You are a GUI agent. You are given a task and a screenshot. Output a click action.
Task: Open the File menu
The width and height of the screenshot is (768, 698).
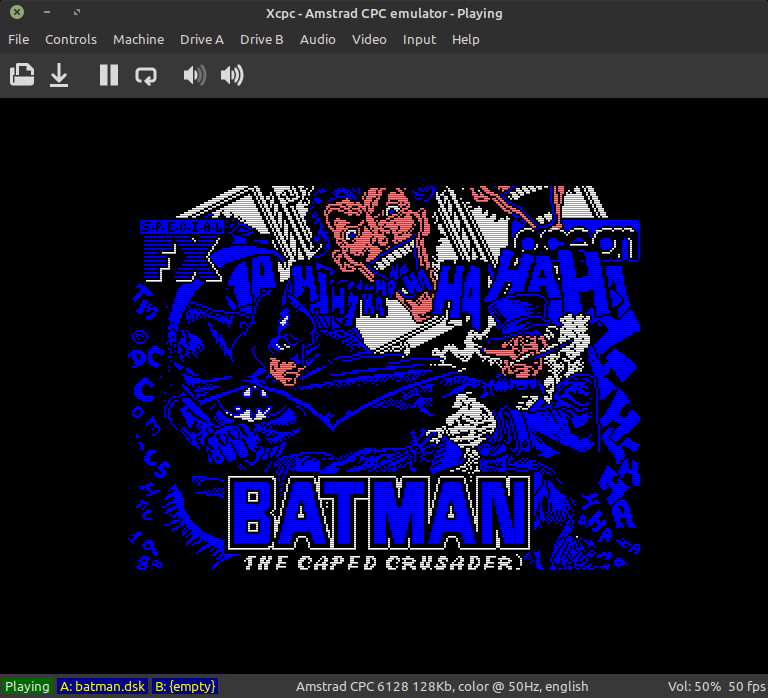click(19, 40)
